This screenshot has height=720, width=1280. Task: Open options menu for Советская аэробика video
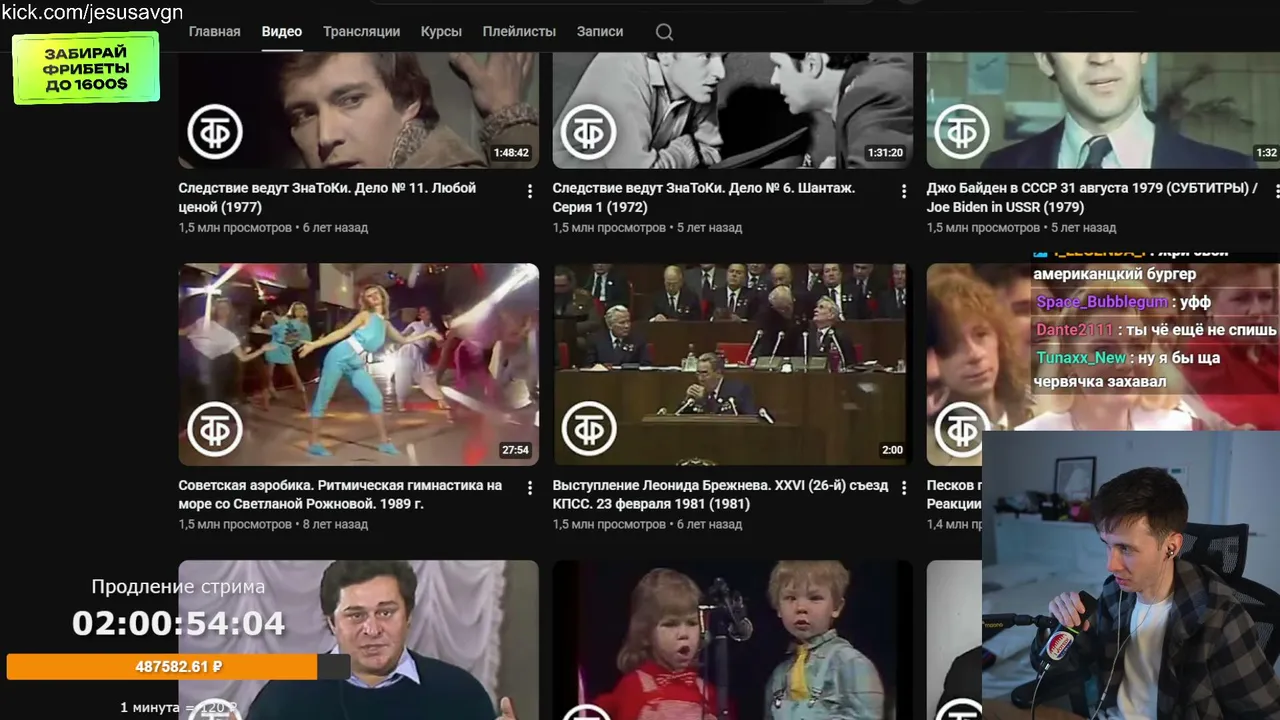(530, 488)
